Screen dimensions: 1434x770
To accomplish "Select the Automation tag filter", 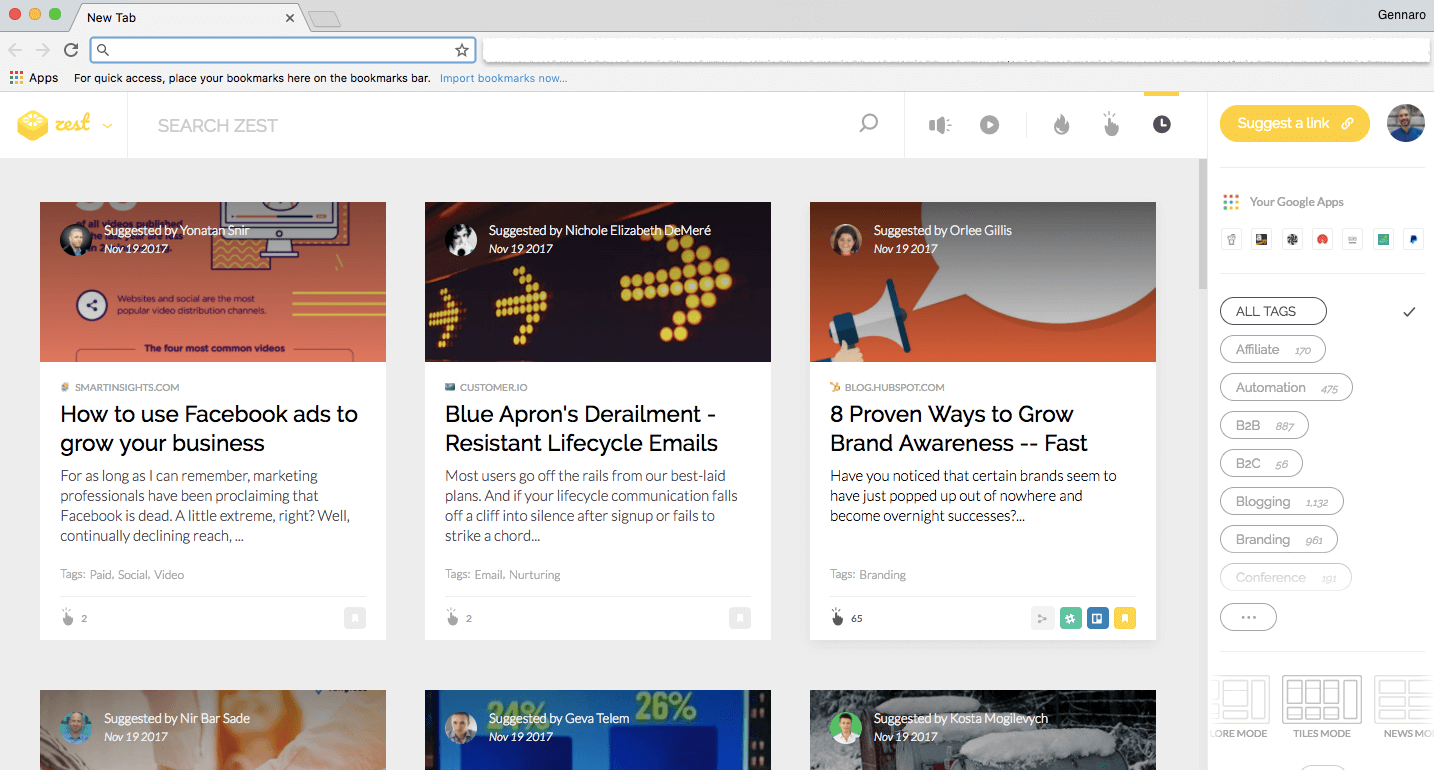I will (1286, 388).
